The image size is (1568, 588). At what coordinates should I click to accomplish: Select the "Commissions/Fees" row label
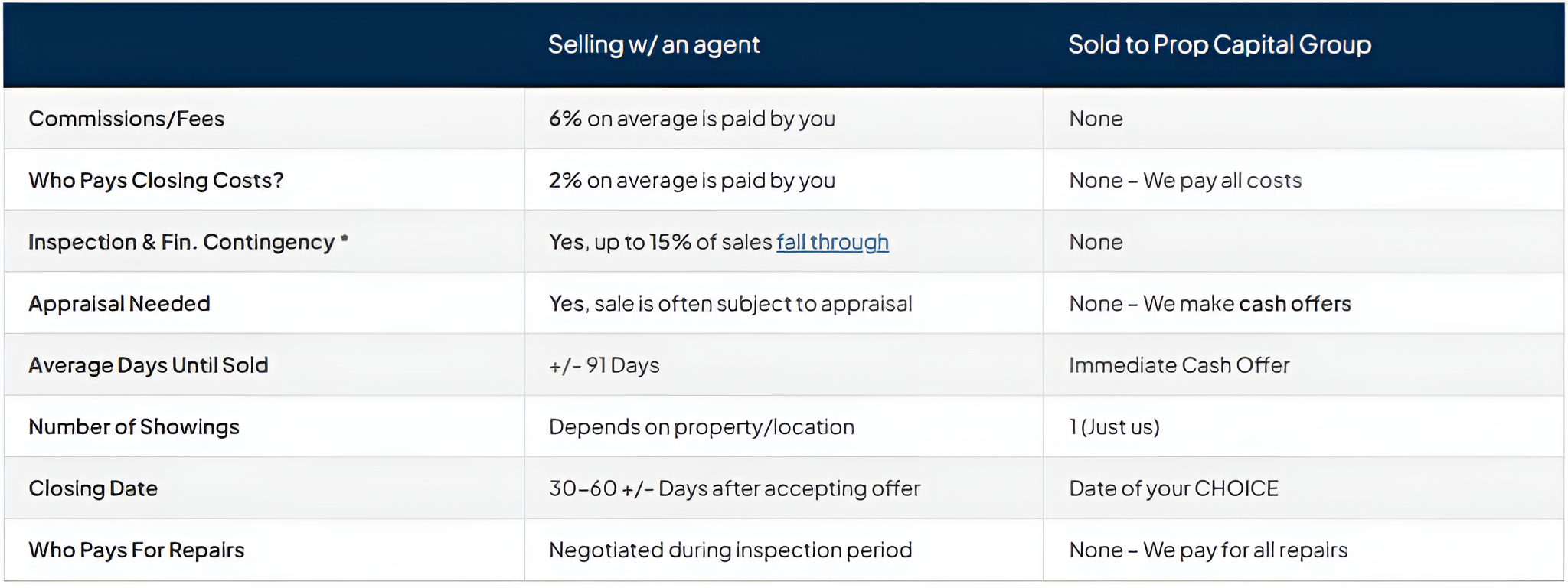point(126,119)
